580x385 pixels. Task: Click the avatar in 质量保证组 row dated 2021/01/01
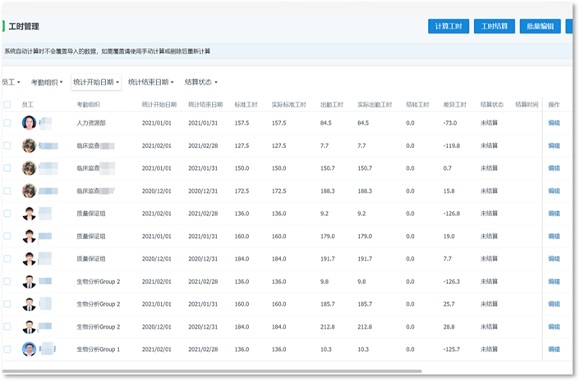tap(29, 236)
